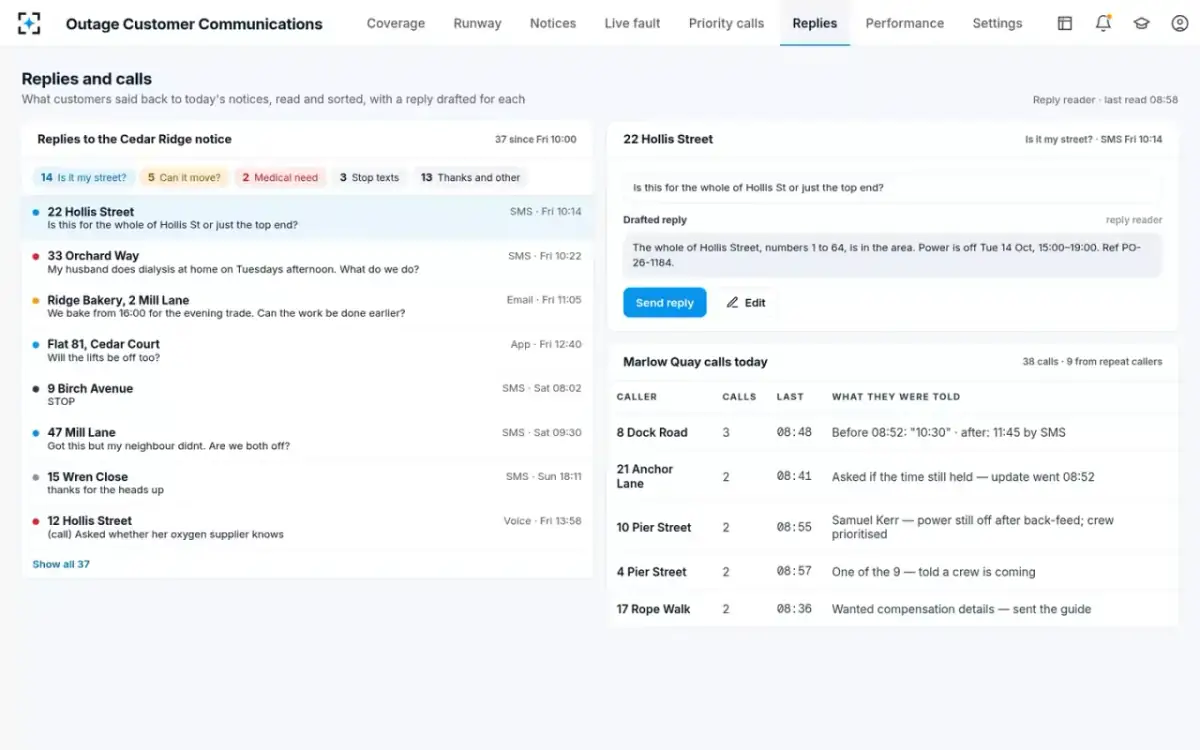Image resolution: width=1200 pixels, height=750 pixels.
Task: Click the '37 since Fri 10:00' count
Action: coord(536,139)
